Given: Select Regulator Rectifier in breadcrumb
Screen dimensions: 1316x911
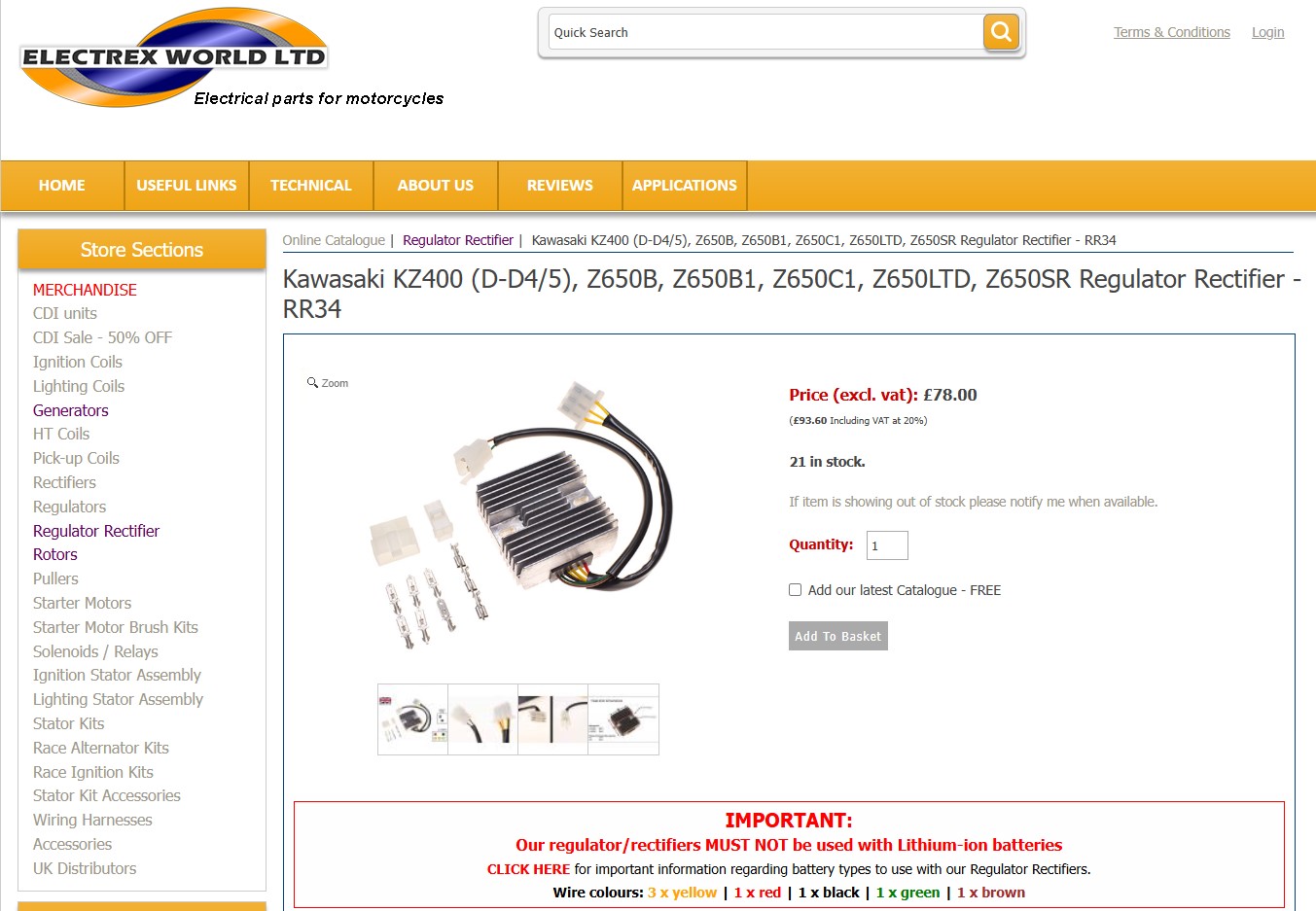Looking at the screenshot, I should pyautogui.click(x=458, y=240).
